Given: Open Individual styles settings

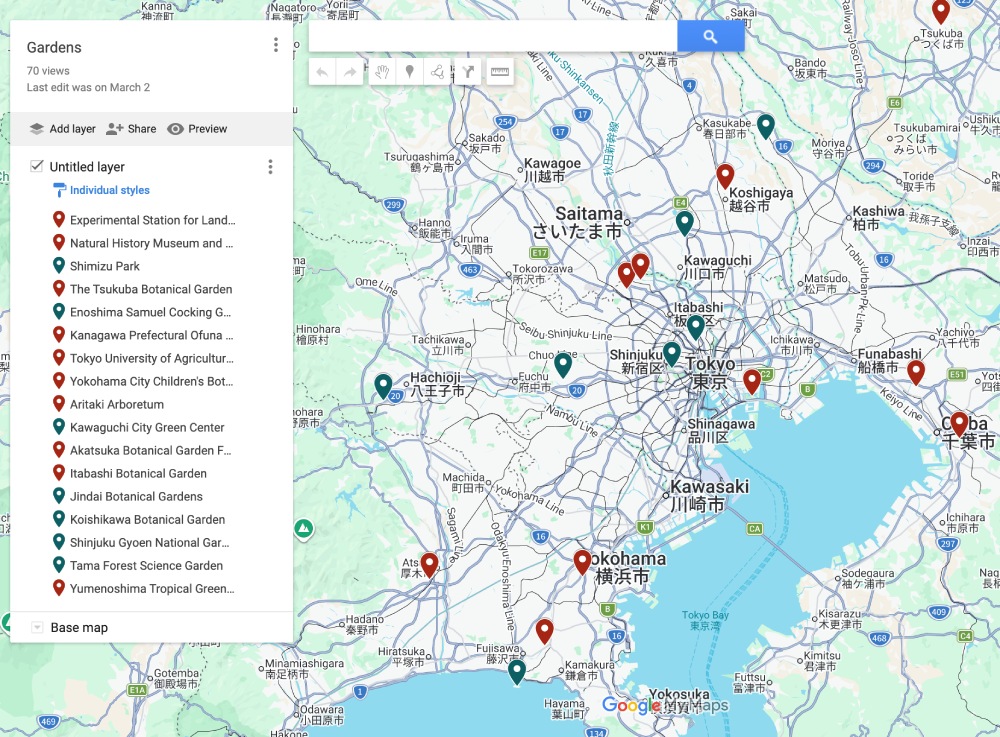Looking at the screenshot, I should tap(109, 190).
